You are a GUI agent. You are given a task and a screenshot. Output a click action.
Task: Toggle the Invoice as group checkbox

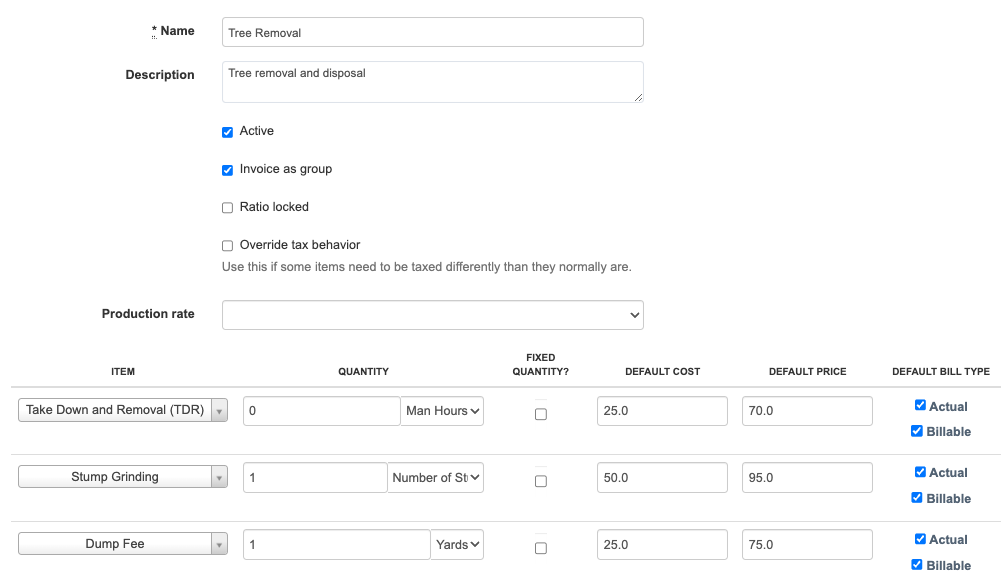[x=228, y=170]
